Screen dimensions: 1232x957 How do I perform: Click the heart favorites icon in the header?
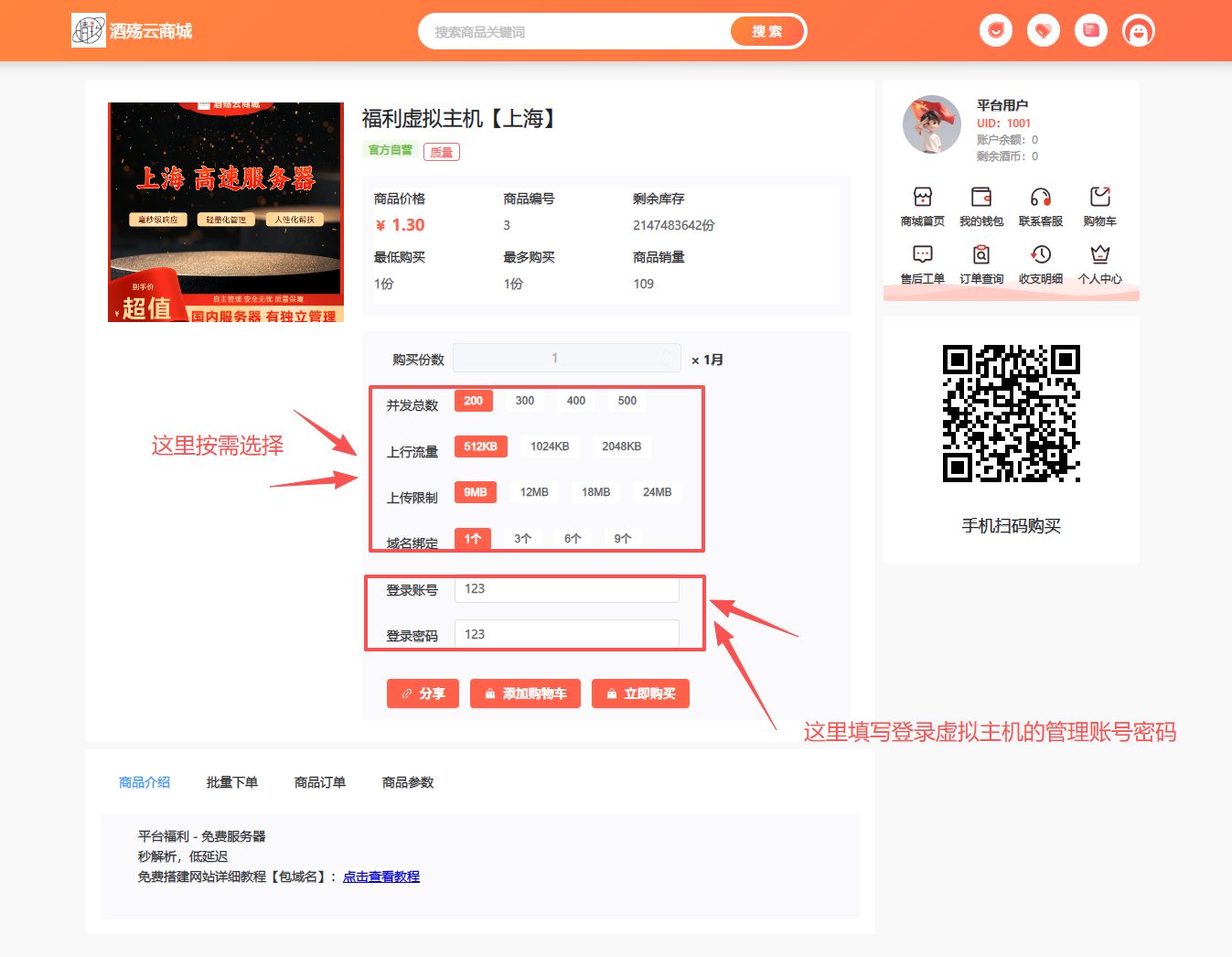pyautogui.click(x=1043, y=30)
